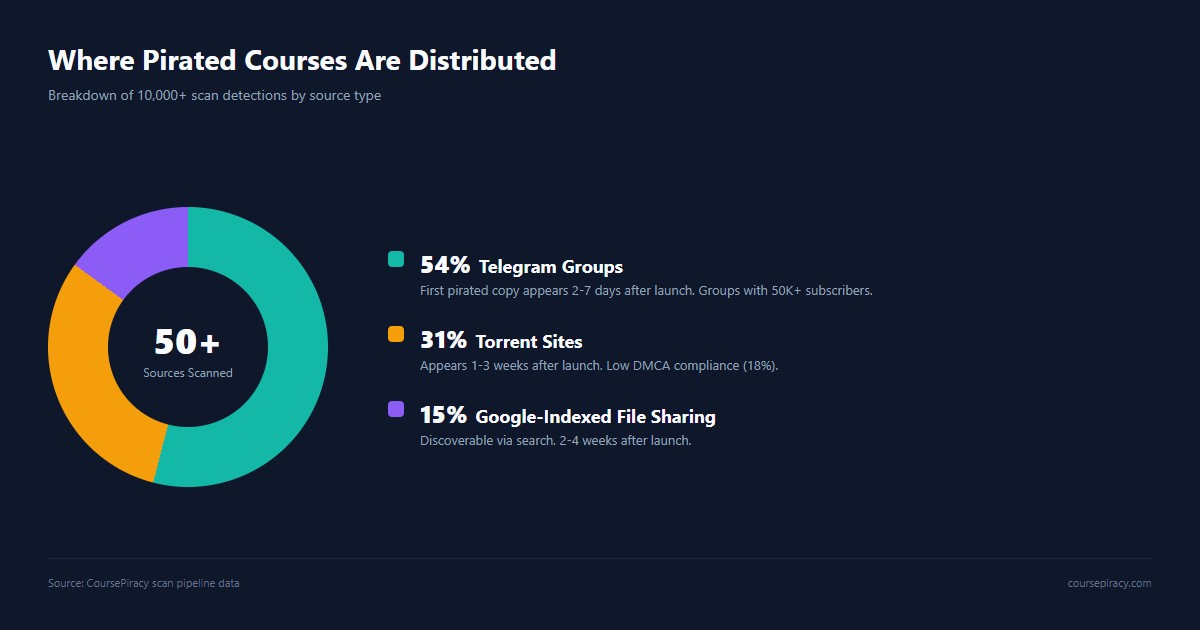Click the 50+ center label
Image resolution: width=1200 pixels, height=630 pixels.
[187, 342]
